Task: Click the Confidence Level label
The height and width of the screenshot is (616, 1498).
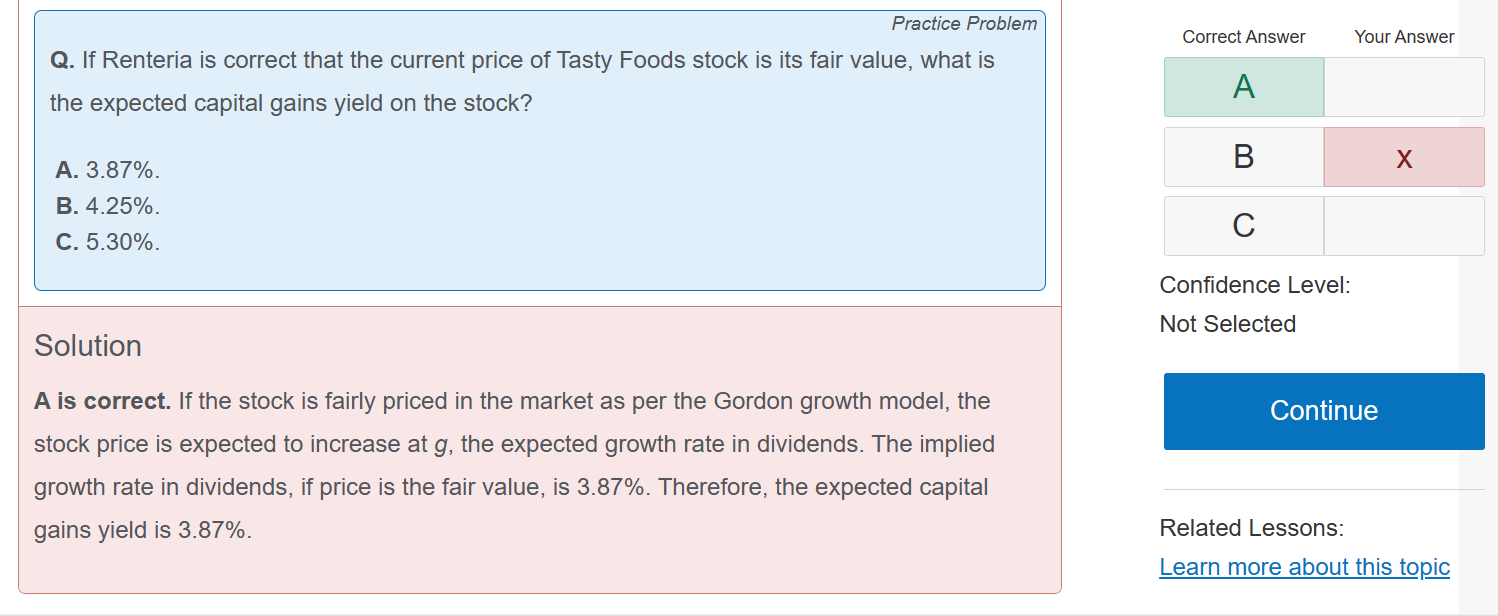Action: [1254, 285]
